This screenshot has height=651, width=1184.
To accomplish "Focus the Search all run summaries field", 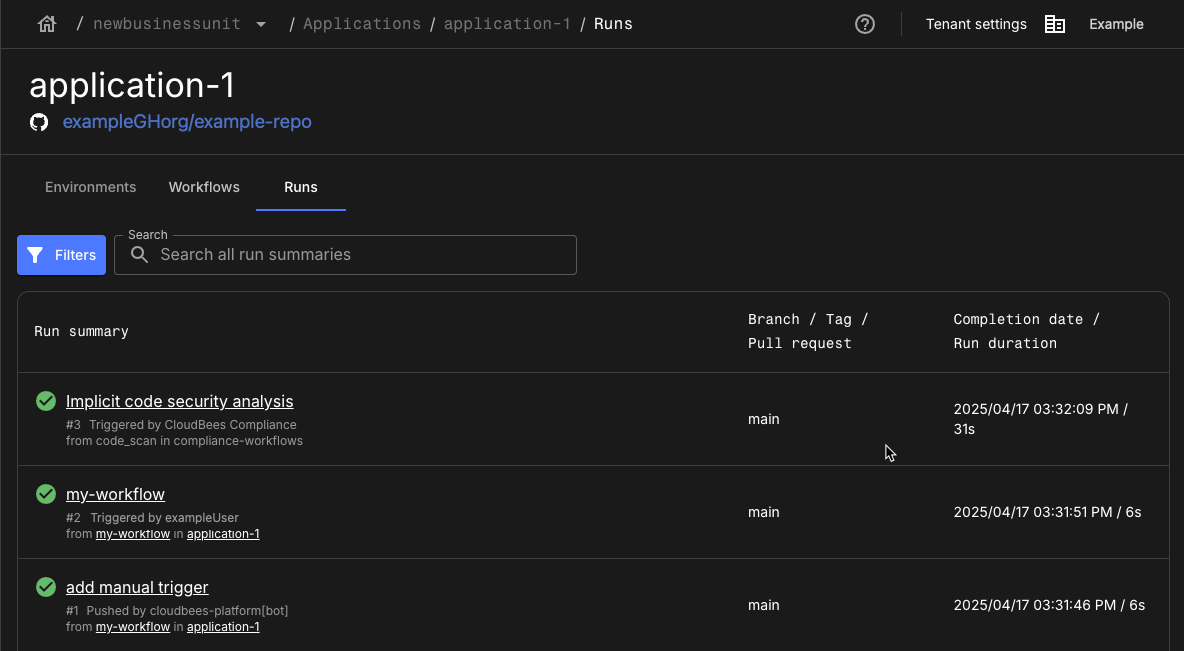I will pos(345,255).
